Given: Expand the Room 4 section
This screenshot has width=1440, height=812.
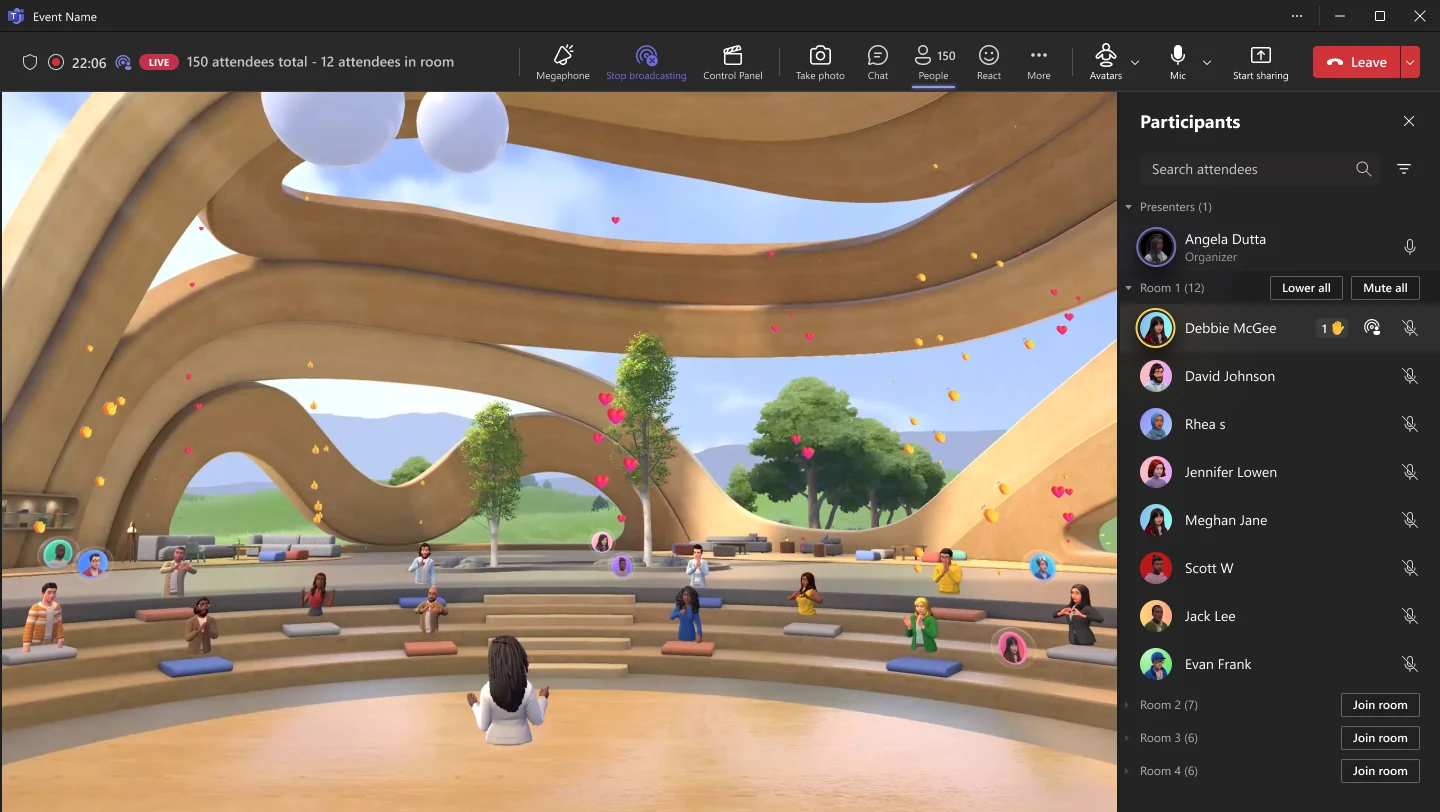Looking at the screenshot, I should coord(1129,771).
